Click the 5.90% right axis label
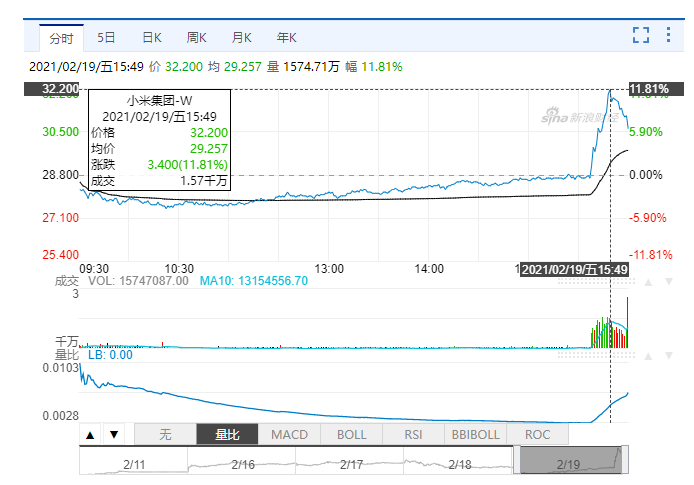Screen dimensions: 694x485 pos(646,132)
